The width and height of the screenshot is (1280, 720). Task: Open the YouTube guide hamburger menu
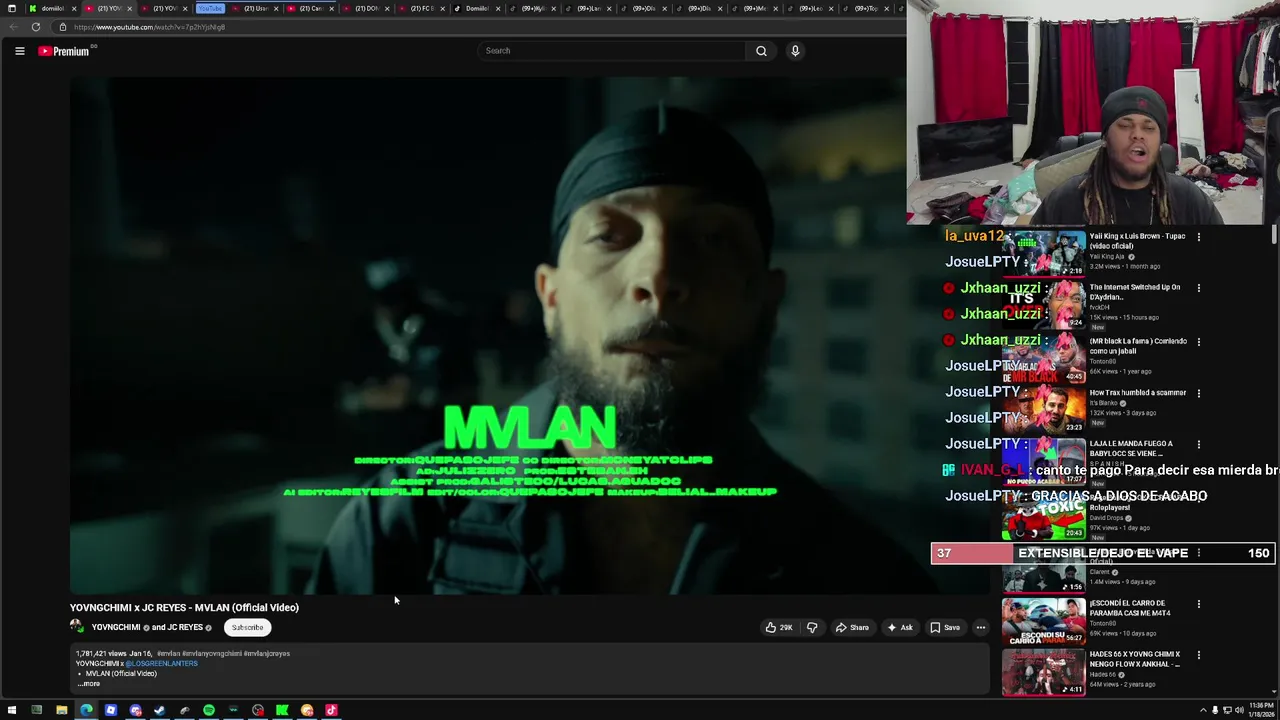[x=19, y=51]
